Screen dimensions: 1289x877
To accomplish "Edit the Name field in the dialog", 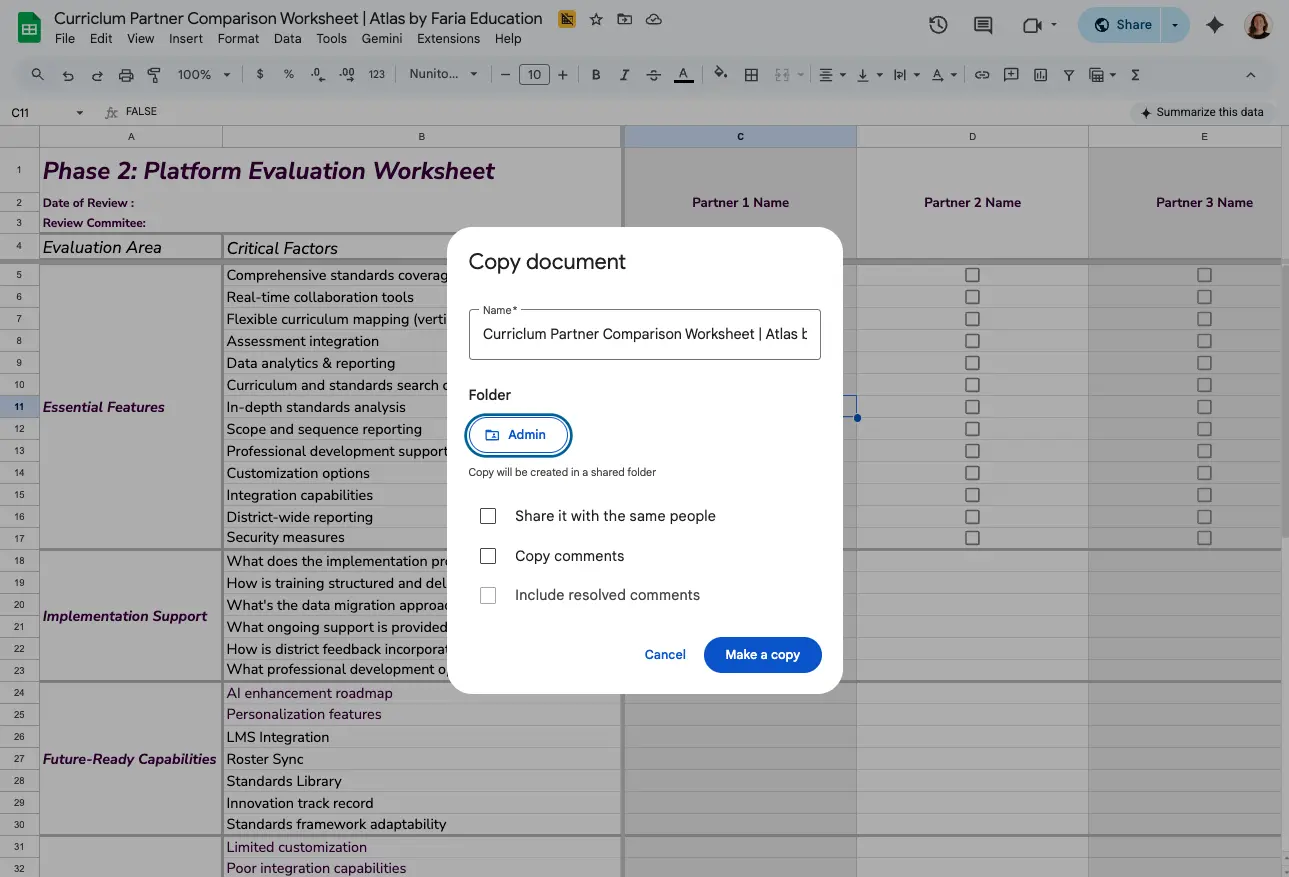I will click(644, 334).
